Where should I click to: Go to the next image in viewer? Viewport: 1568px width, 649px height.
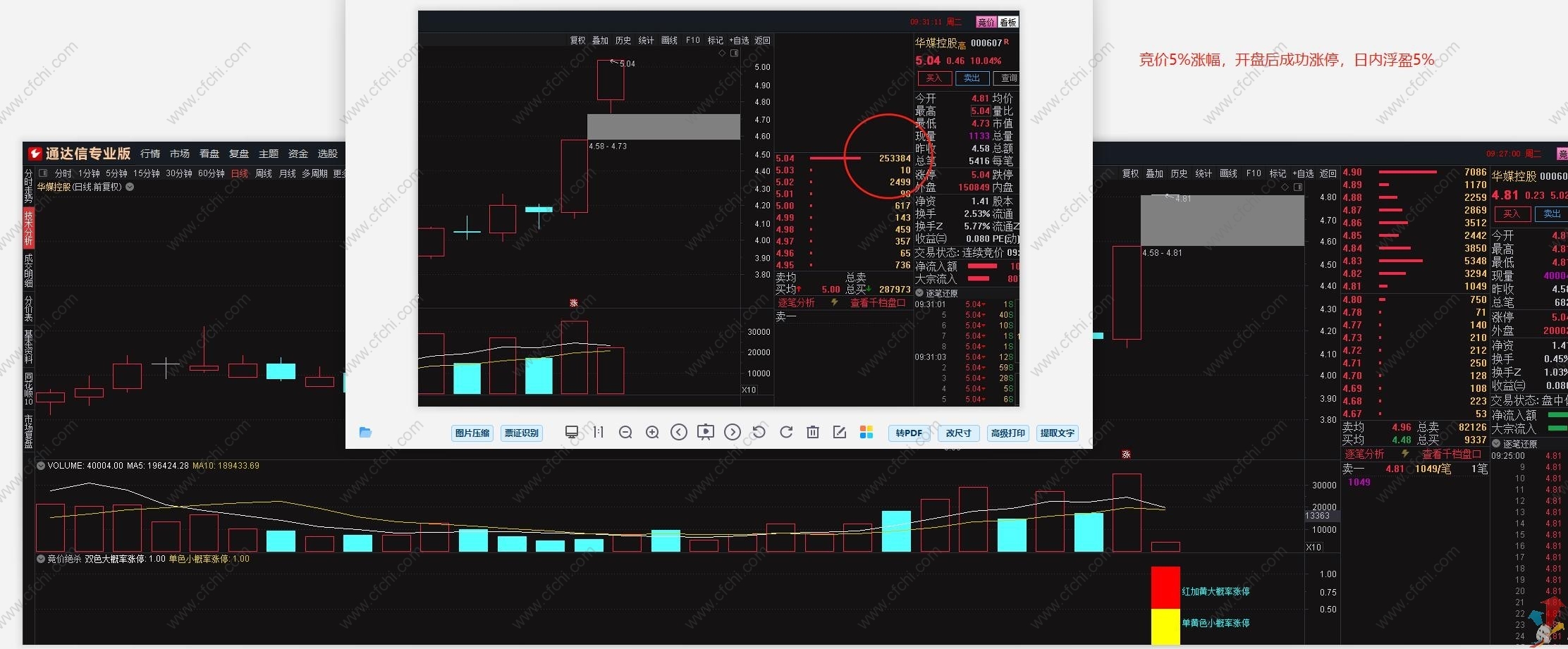pos(733,432)
